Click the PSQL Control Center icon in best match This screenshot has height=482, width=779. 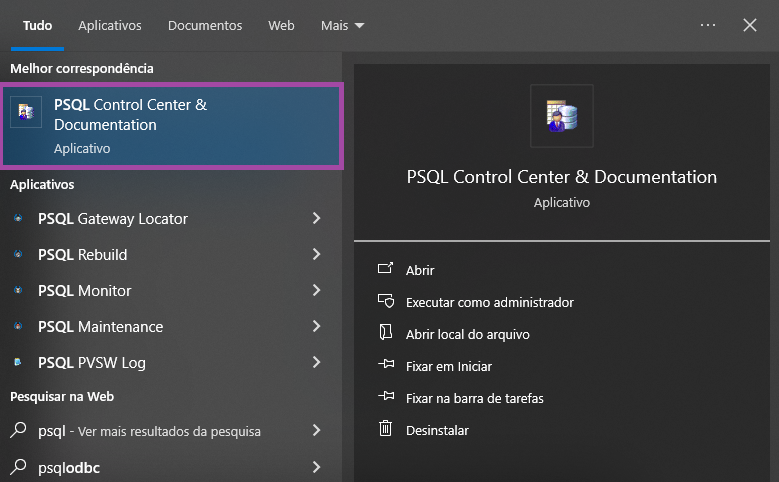click(26, 112)
